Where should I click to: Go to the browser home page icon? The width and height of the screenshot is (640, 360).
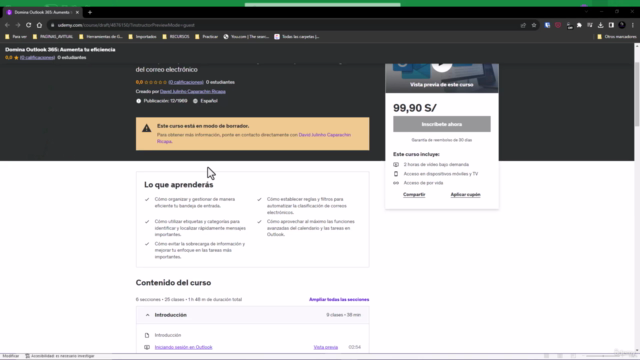coord(39,25)
